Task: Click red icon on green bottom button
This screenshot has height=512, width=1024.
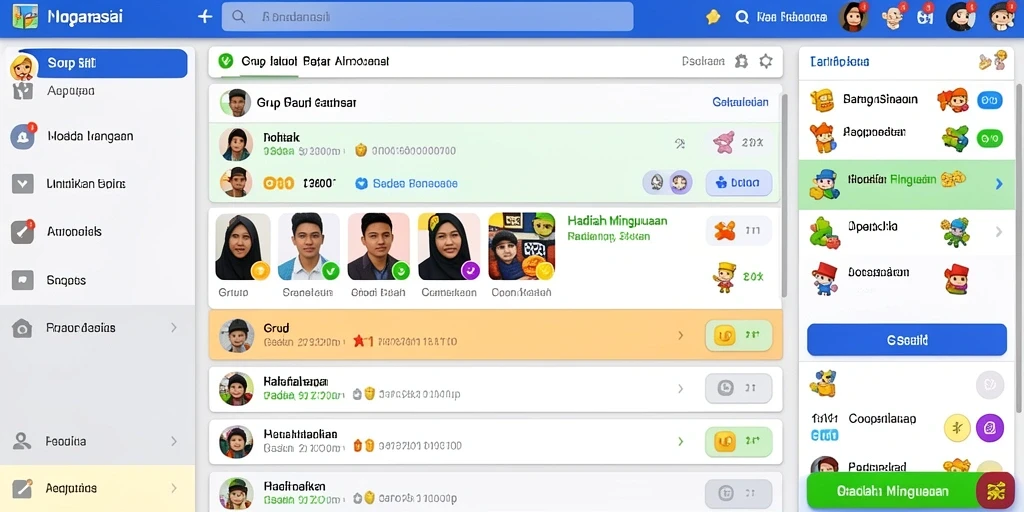Action: click(996, 491)
